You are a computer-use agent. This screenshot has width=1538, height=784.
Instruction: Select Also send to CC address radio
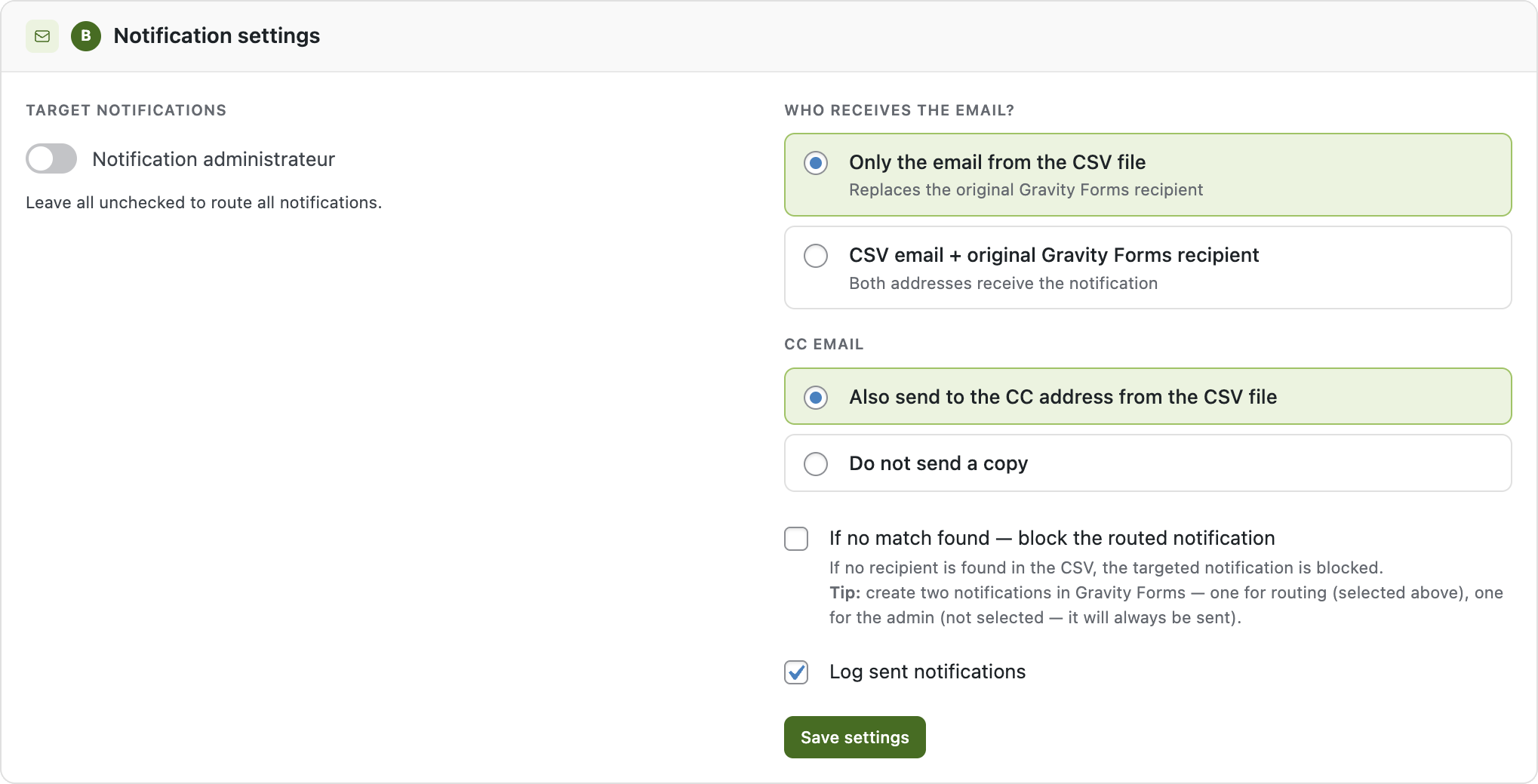(x=816, y=398)
